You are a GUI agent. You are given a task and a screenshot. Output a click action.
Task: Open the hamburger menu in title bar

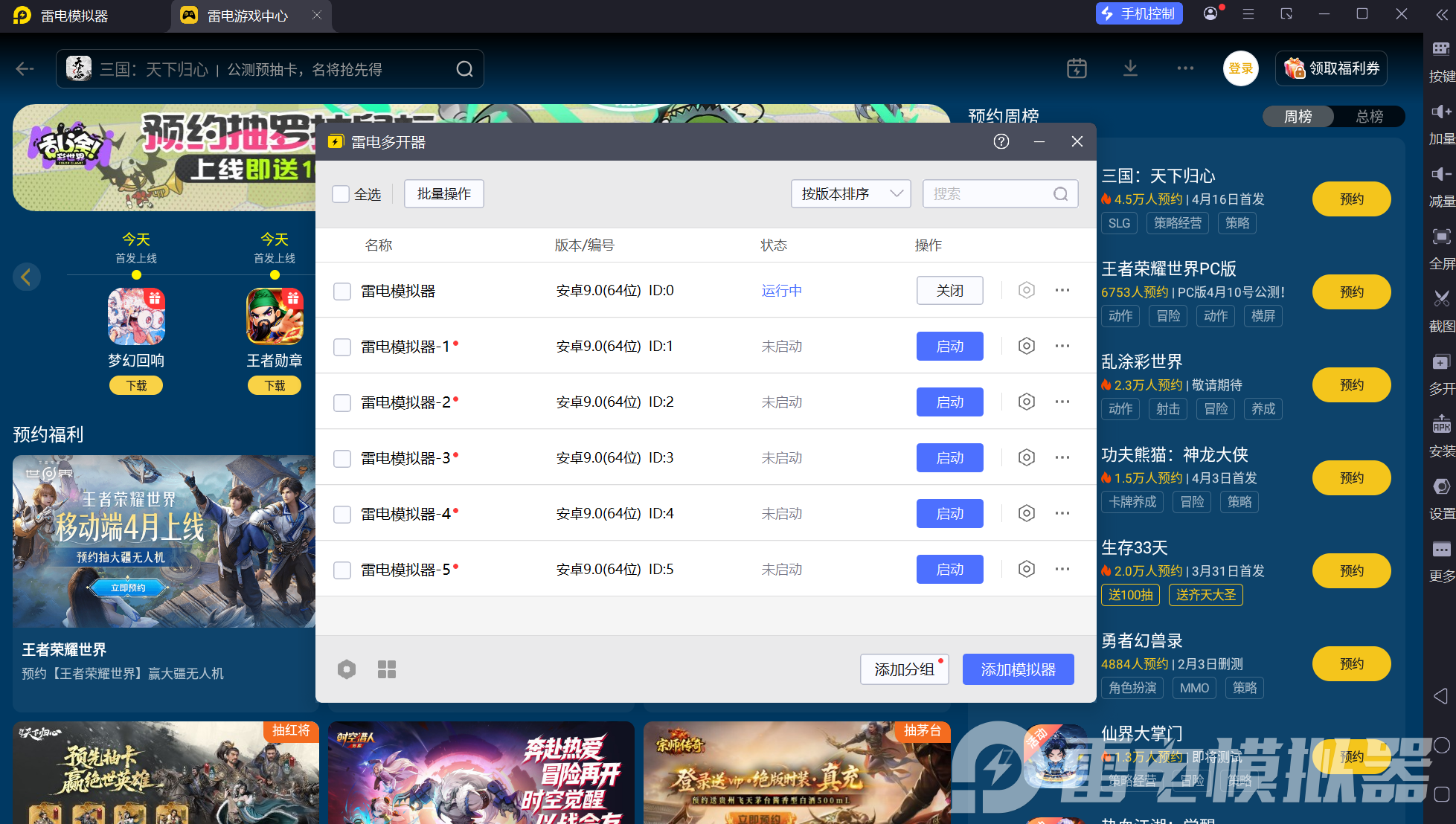tap(1248, 14)
